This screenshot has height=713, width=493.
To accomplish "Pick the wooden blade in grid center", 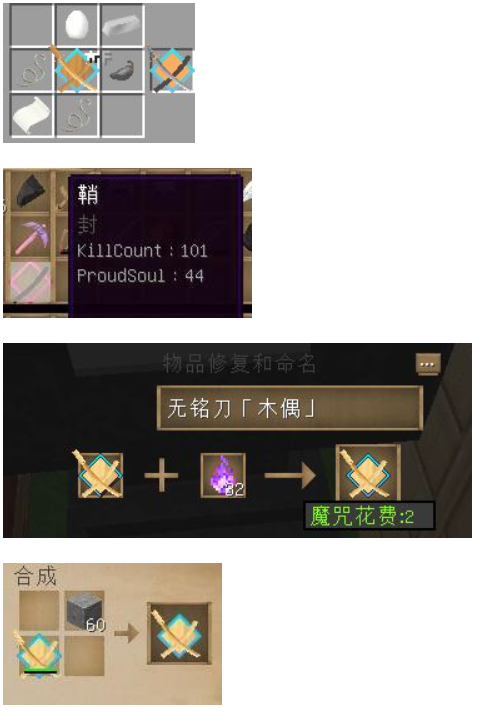I will [77, 70].
